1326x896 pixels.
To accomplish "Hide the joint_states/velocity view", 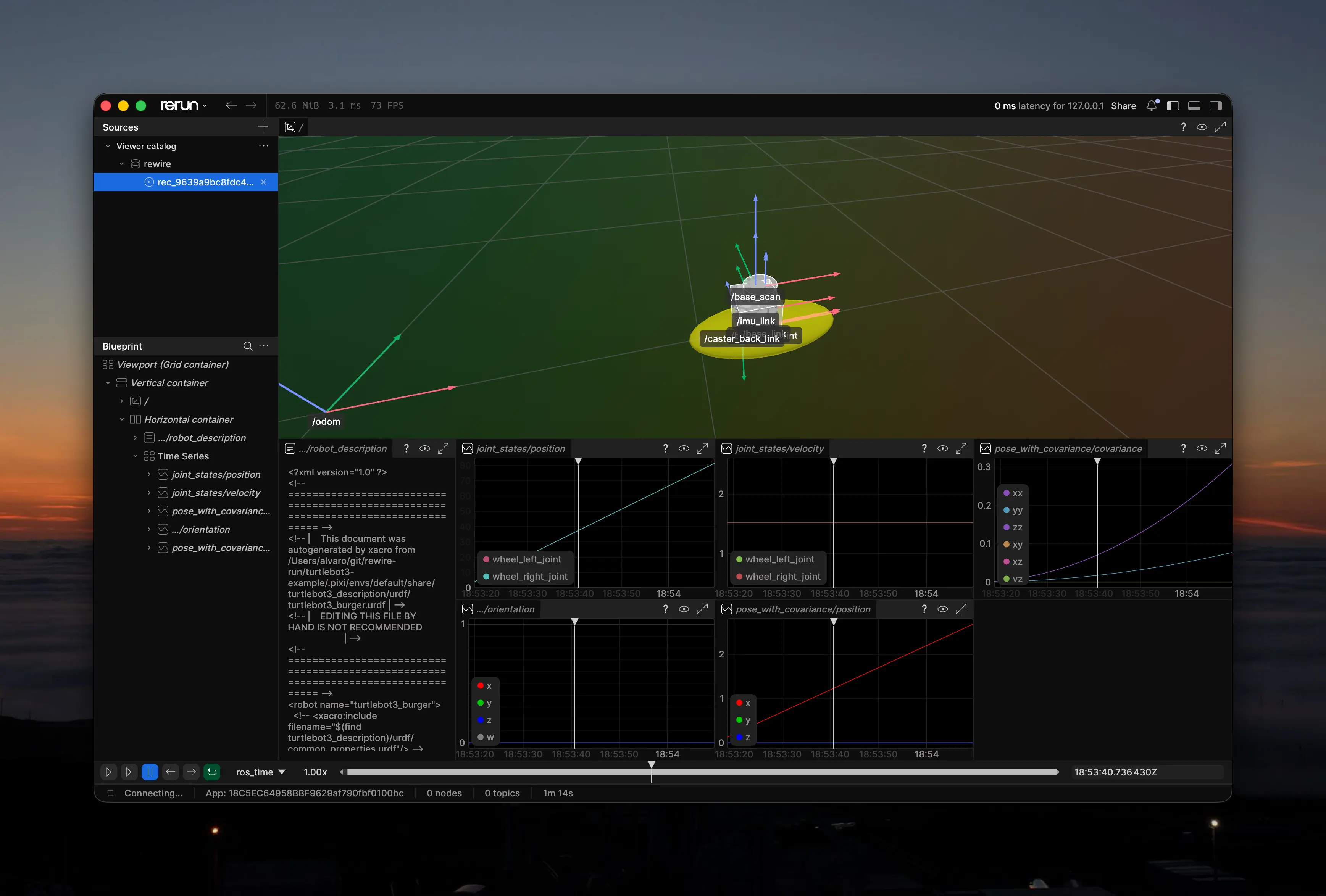I will 942,448.
